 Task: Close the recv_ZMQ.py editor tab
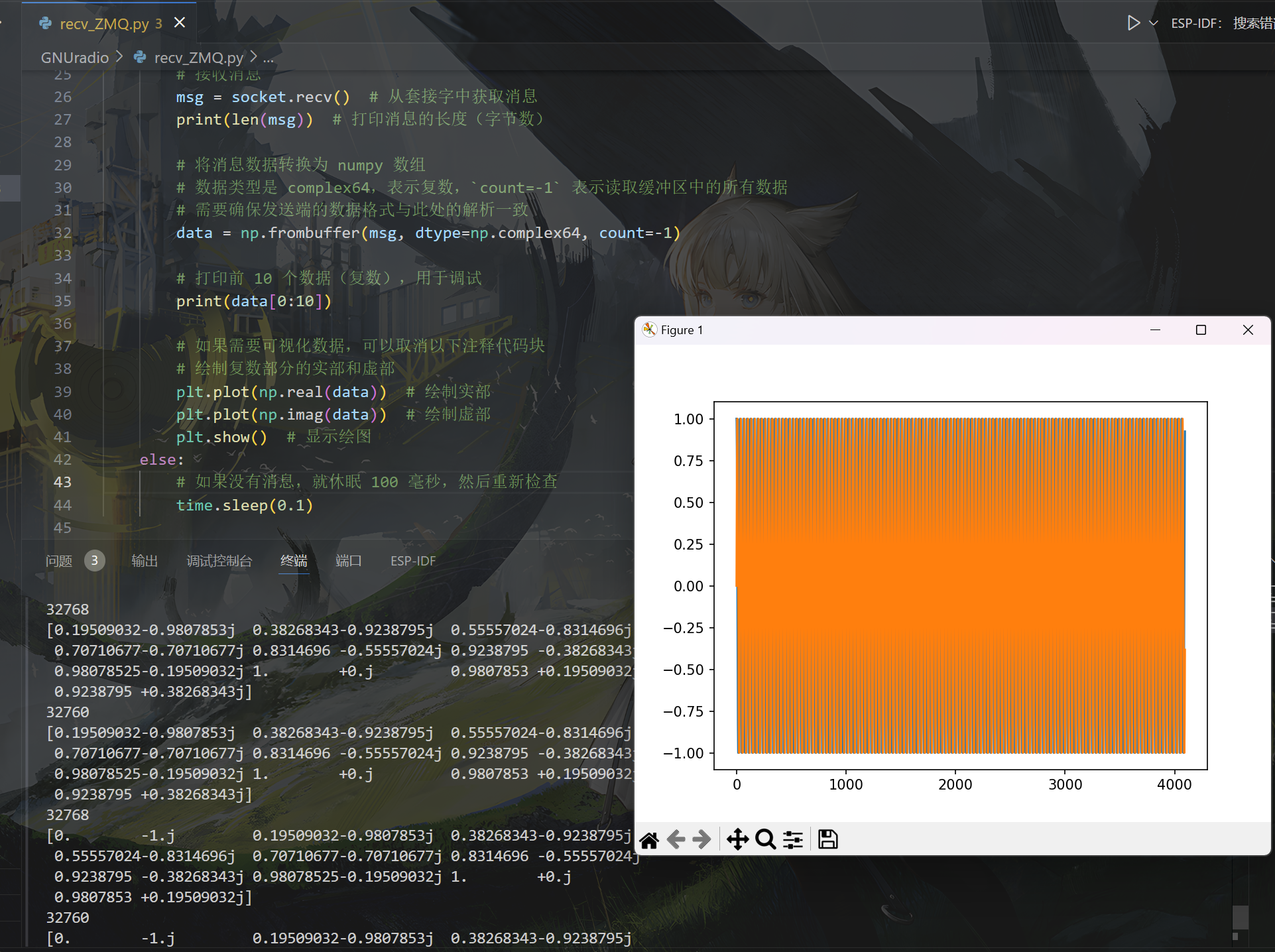(180, 23)
